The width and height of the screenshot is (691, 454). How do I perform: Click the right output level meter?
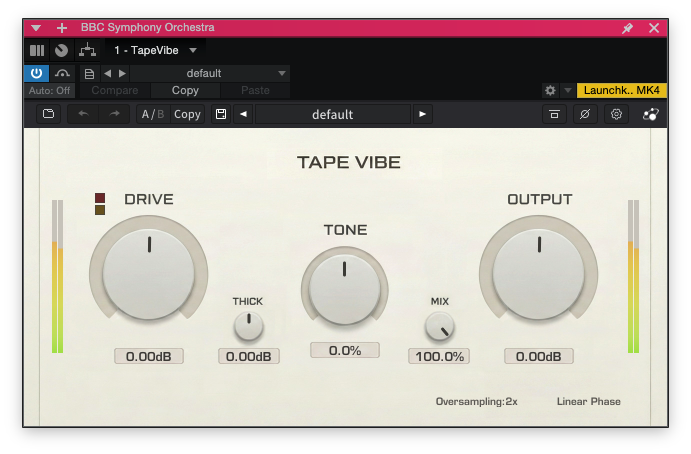pos(633,276)
